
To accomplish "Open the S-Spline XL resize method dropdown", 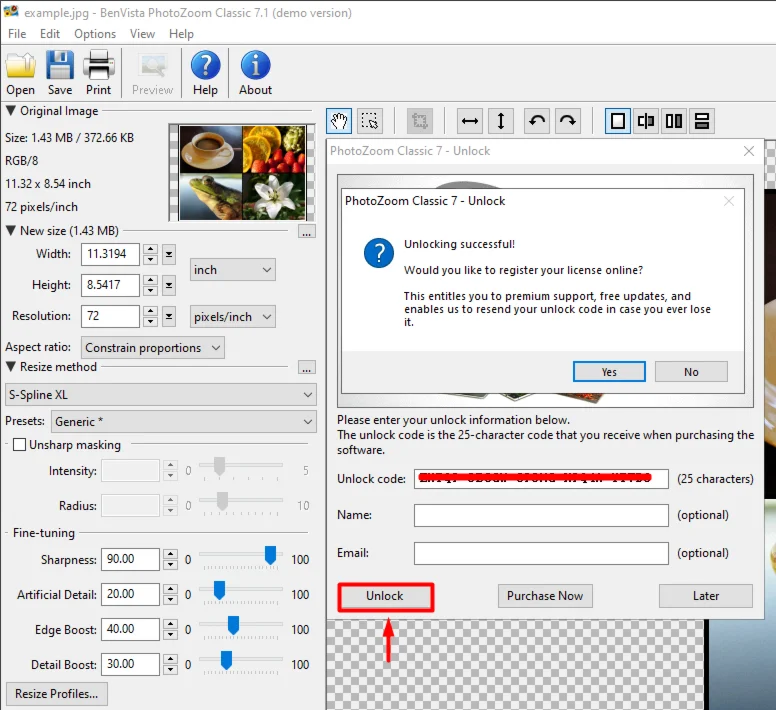I will pyautogui.click(x=160, y=395).
